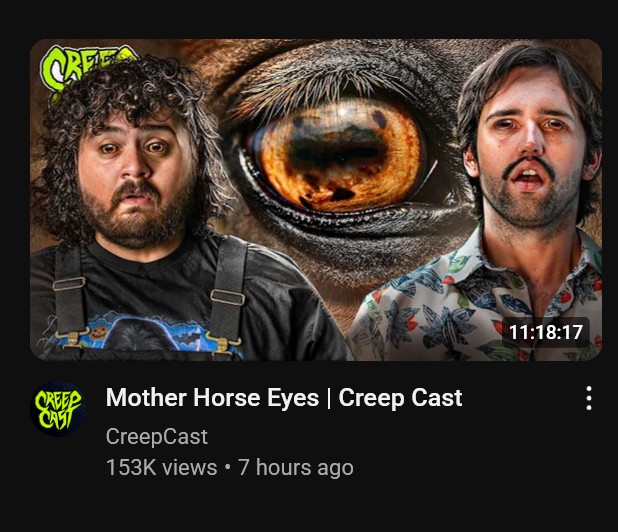This screenshot has width=618, height=532.
Task: Click the "Creep Cast" part of title
Action: pos(400,397)
